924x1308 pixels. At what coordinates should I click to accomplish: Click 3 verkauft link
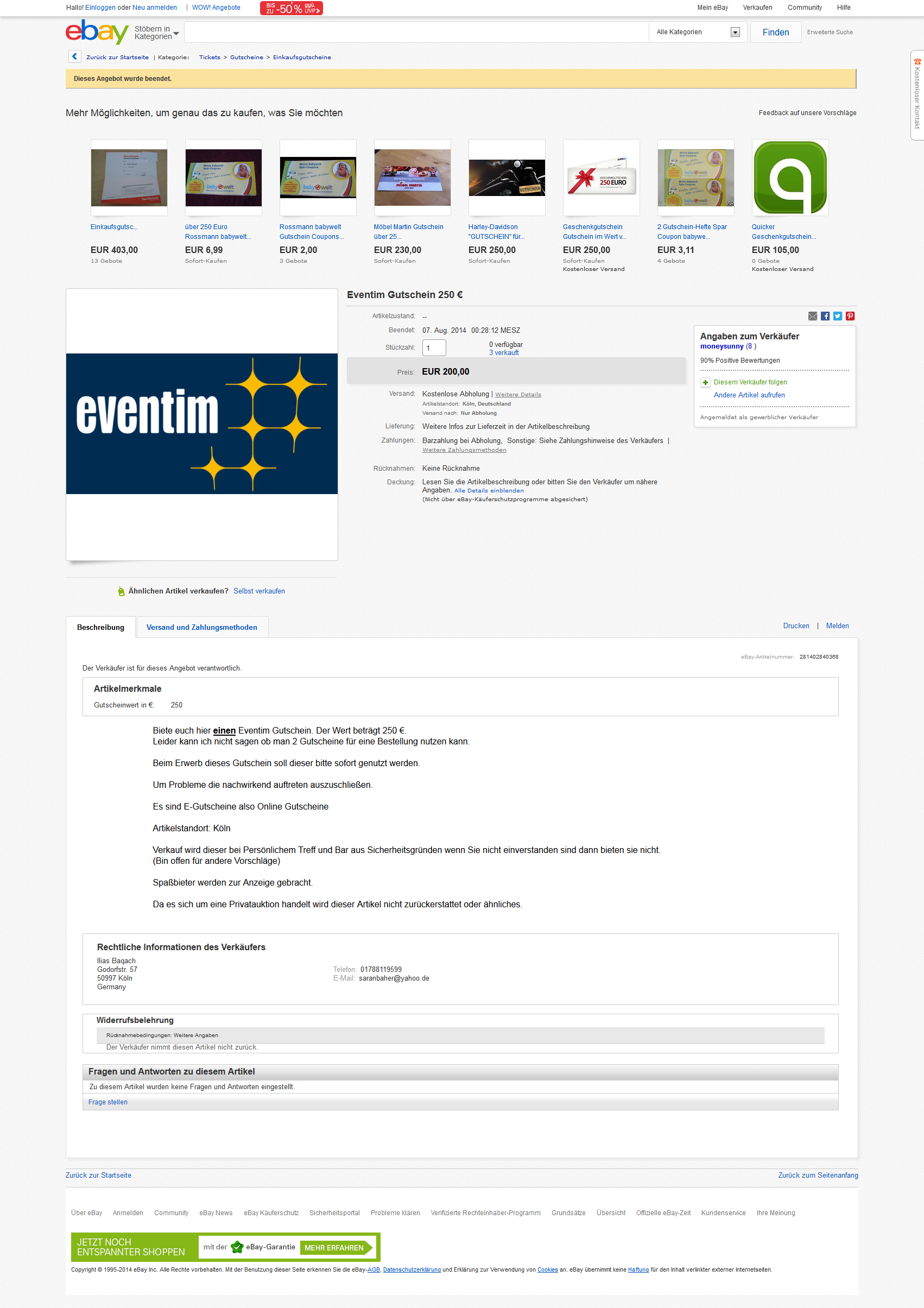pyautogui.click(x=504, y=353)
